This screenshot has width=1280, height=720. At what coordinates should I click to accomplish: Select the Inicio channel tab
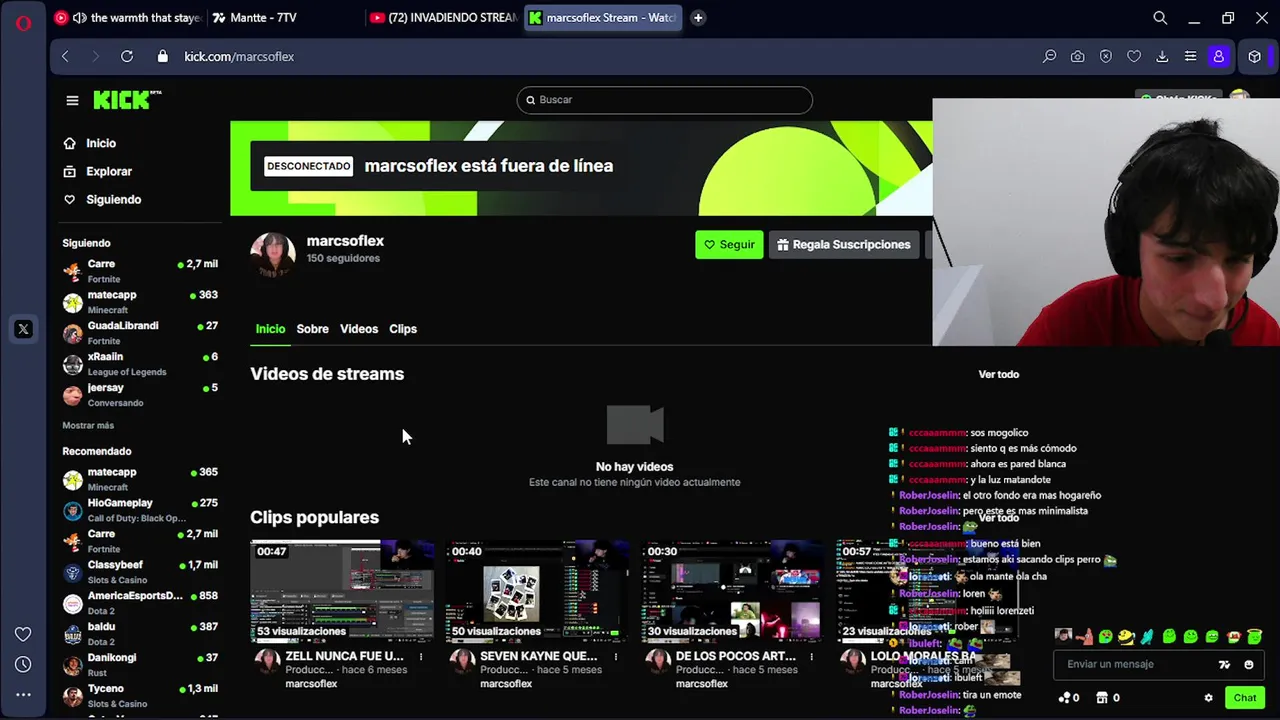(270, 329)
